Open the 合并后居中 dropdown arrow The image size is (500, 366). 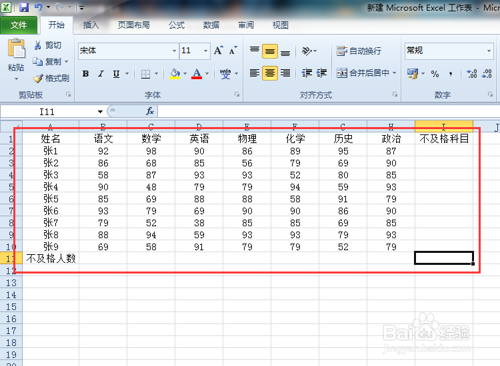tap(394, 73)
